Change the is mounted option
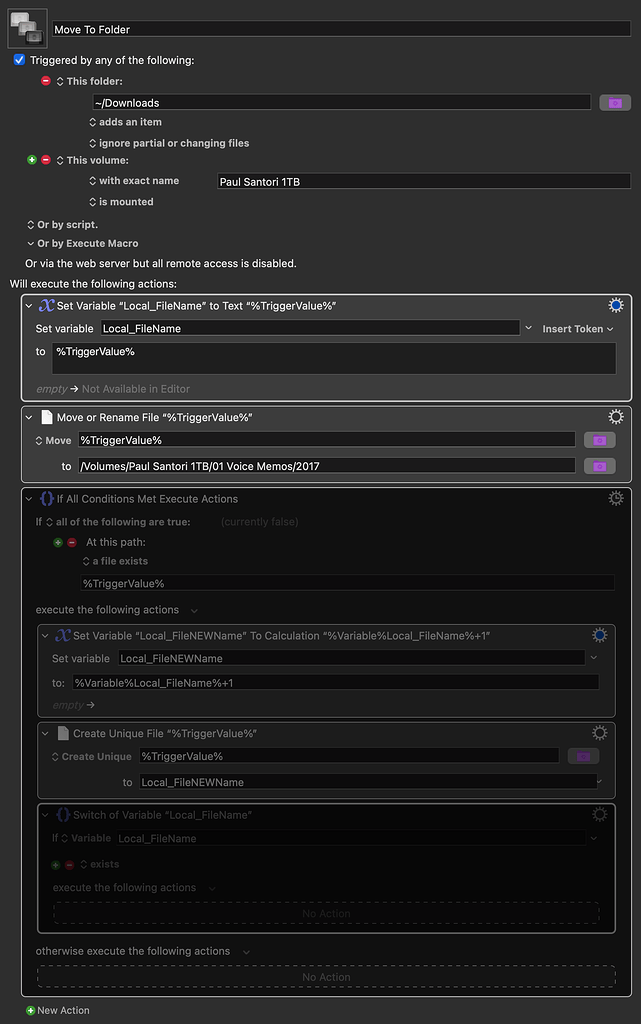641x1024 pixels. pyautogui.click(x=121, y=202)
